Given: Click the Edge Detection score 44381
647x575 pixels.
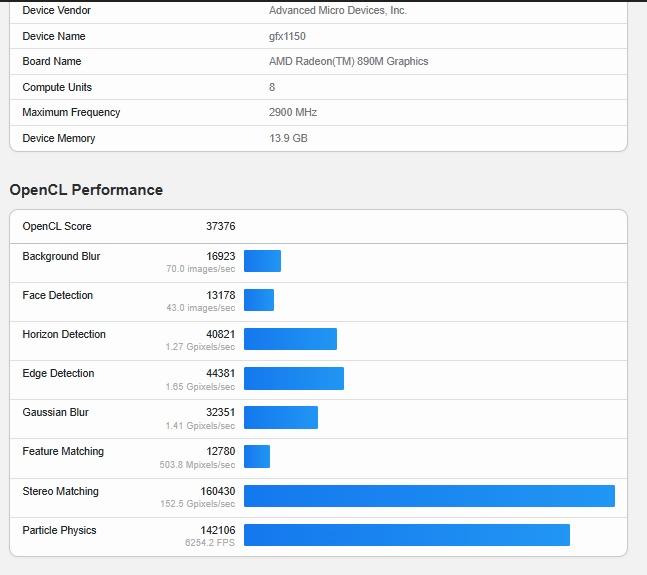Looking at the screenshot, I should pos(220,373).
